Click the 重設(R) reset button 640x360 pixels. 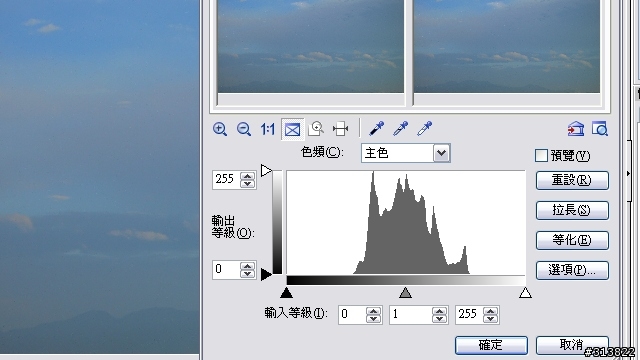[572, 180]
